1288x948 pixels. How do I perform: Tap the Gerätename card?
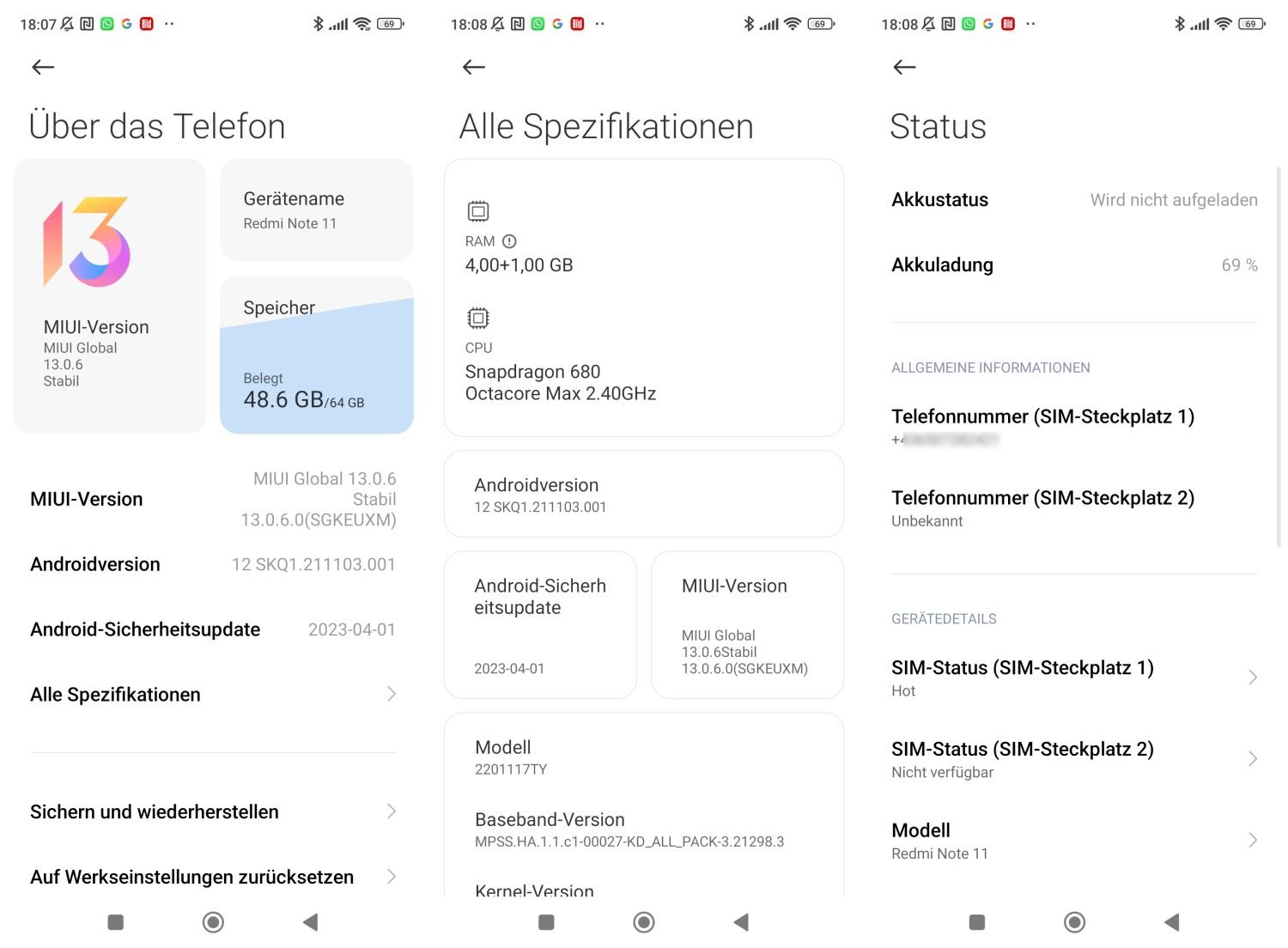point(317,210)
